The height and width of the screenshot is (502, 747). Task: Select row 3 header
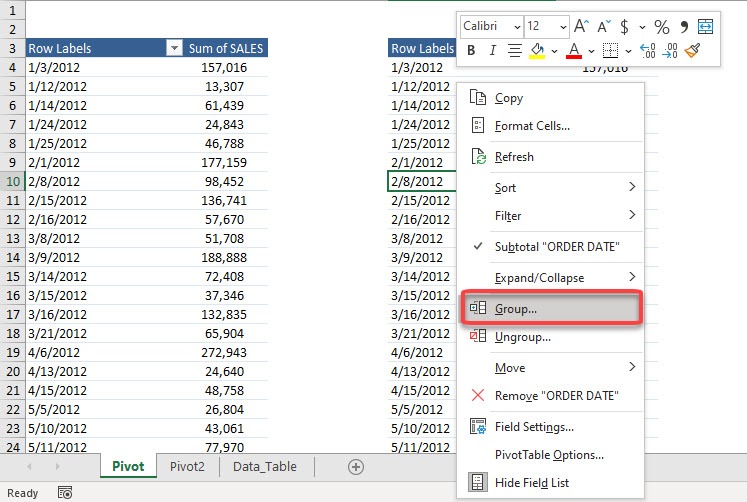tap(12, 48)
